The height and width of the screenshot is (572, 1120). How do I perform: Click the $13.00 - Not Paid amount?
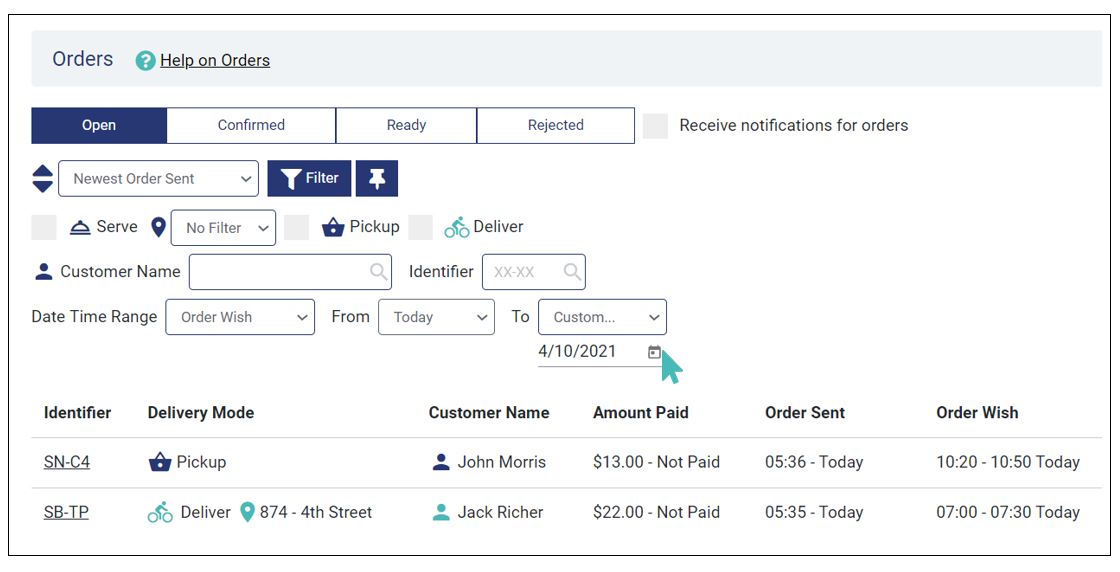pos(656,463)
